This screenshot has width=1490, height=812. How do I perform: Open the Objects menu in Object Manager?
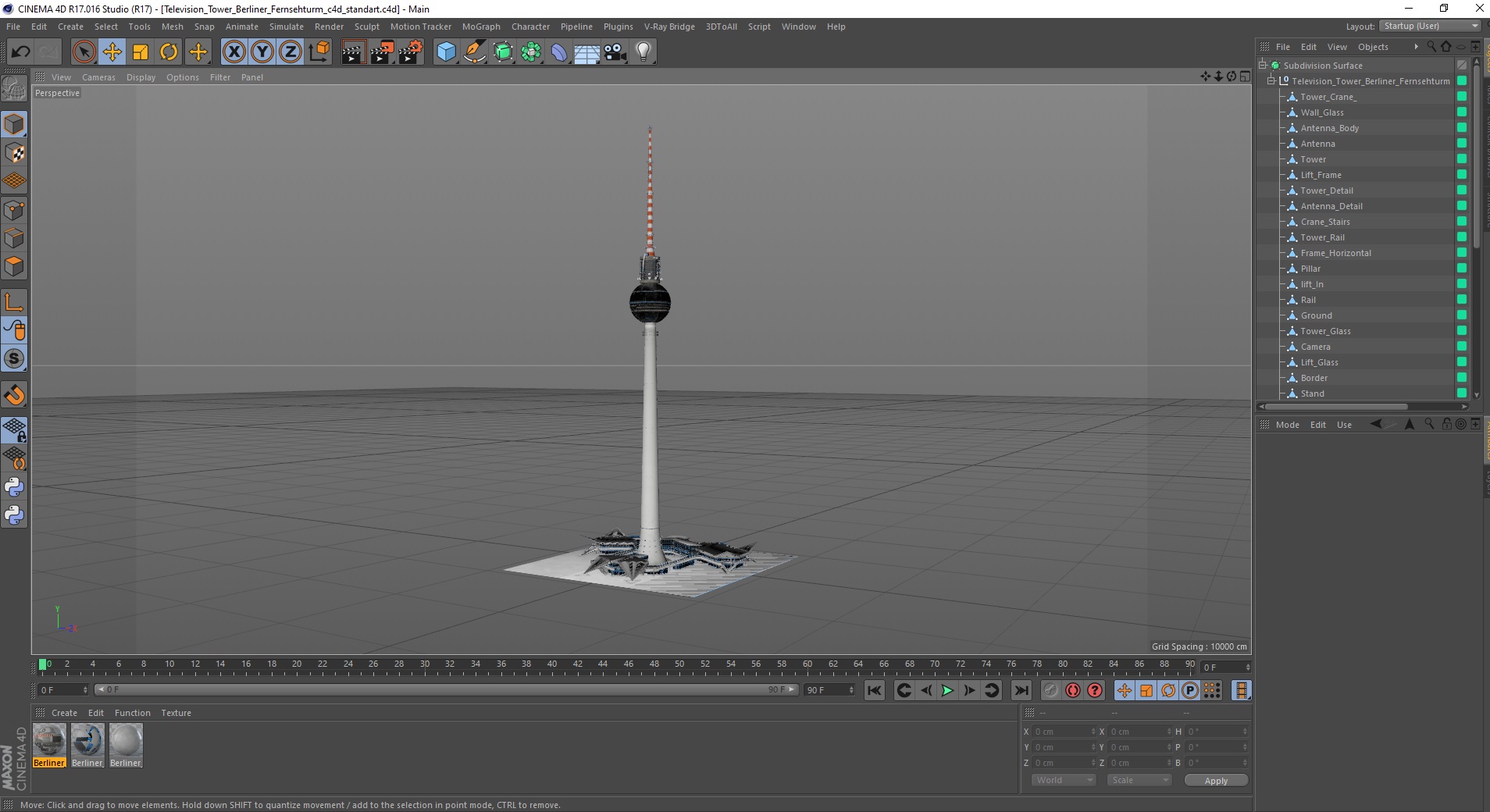click(1373, 47)
